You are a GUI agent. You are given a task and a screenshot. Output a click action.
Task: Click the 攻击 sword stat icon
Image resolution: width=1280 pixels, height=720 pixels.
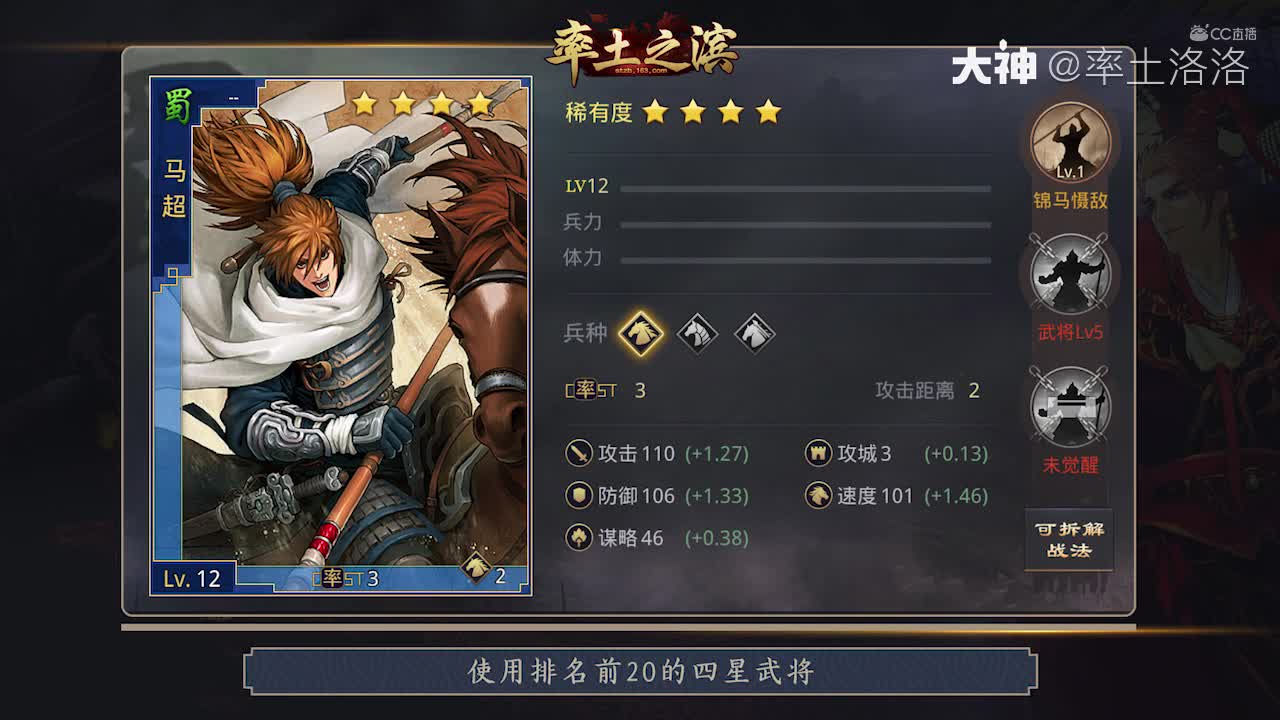tap(579, 454)
